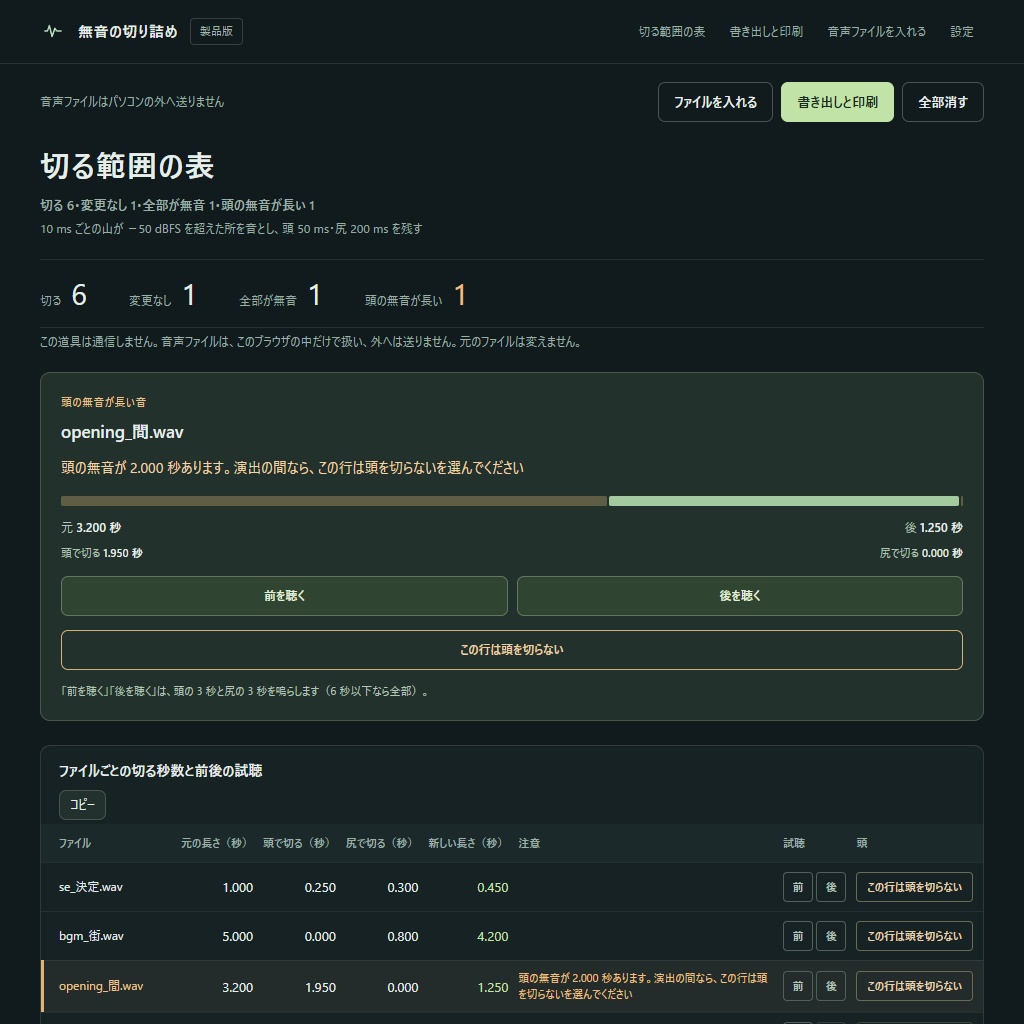
Task: Click the コピー button above the table
Action: point(82,805)
